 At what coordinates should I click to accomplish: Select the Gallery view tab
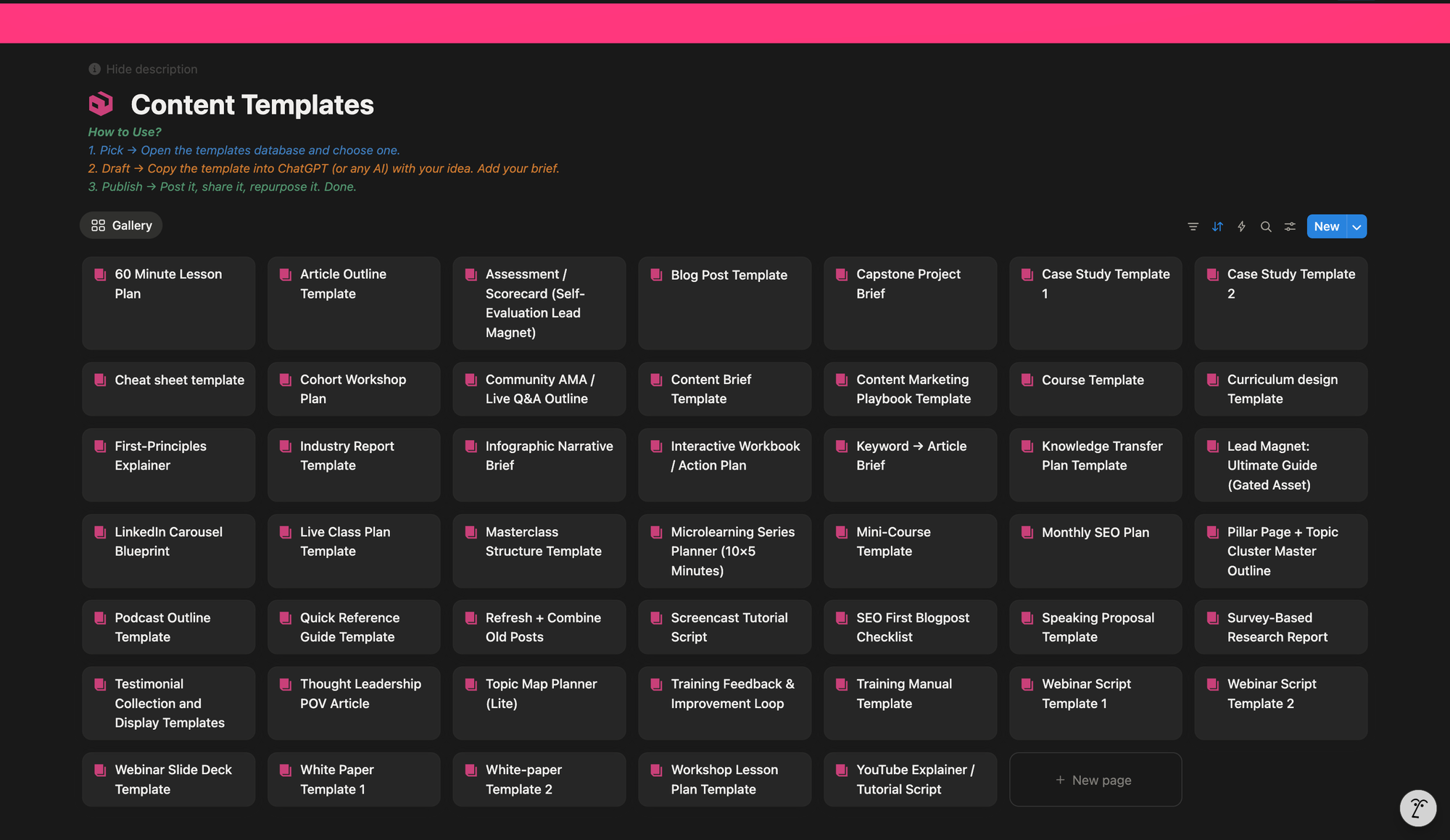click(x=121, y=225)
